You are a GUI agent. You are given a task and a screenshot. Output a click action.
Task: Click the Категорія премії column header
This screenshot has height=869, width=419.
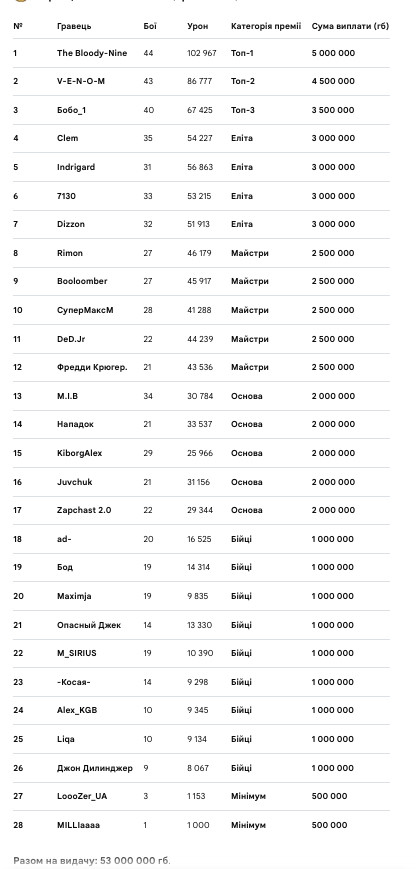click(266, 26)
